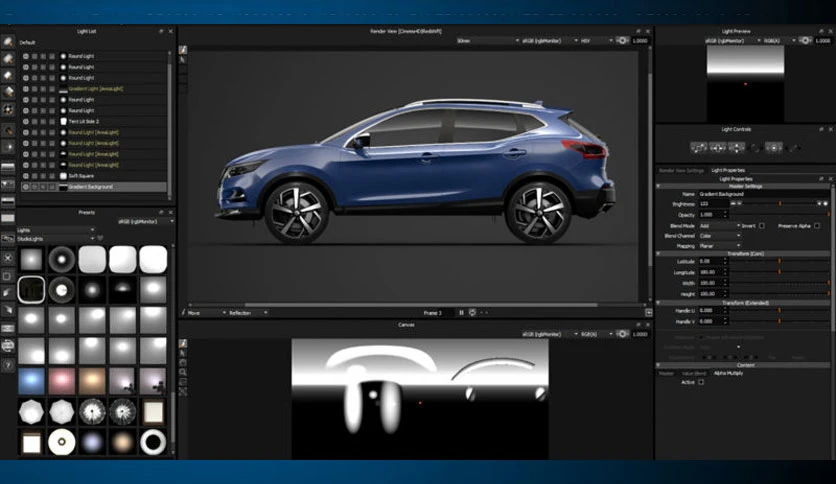The height and width of the screenshot is (484, 836).
Task: Toggle visibility of Gradient Light [AreaLight]
Action: click(x=25, y=89)
